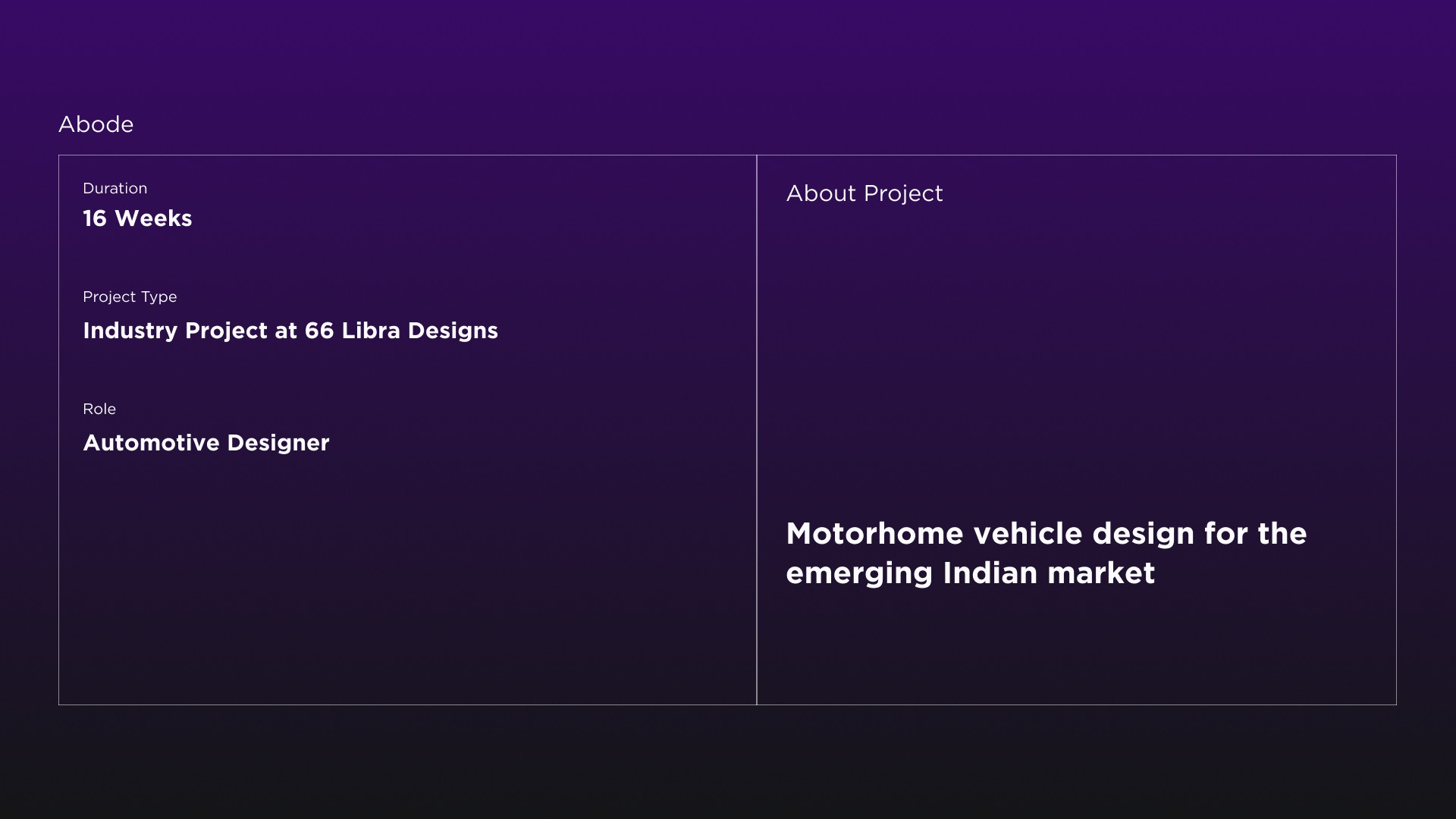1456x819 pixels.
Task: Click Industry Project at 66 Libra Designs text
Action: pos(290,331)
